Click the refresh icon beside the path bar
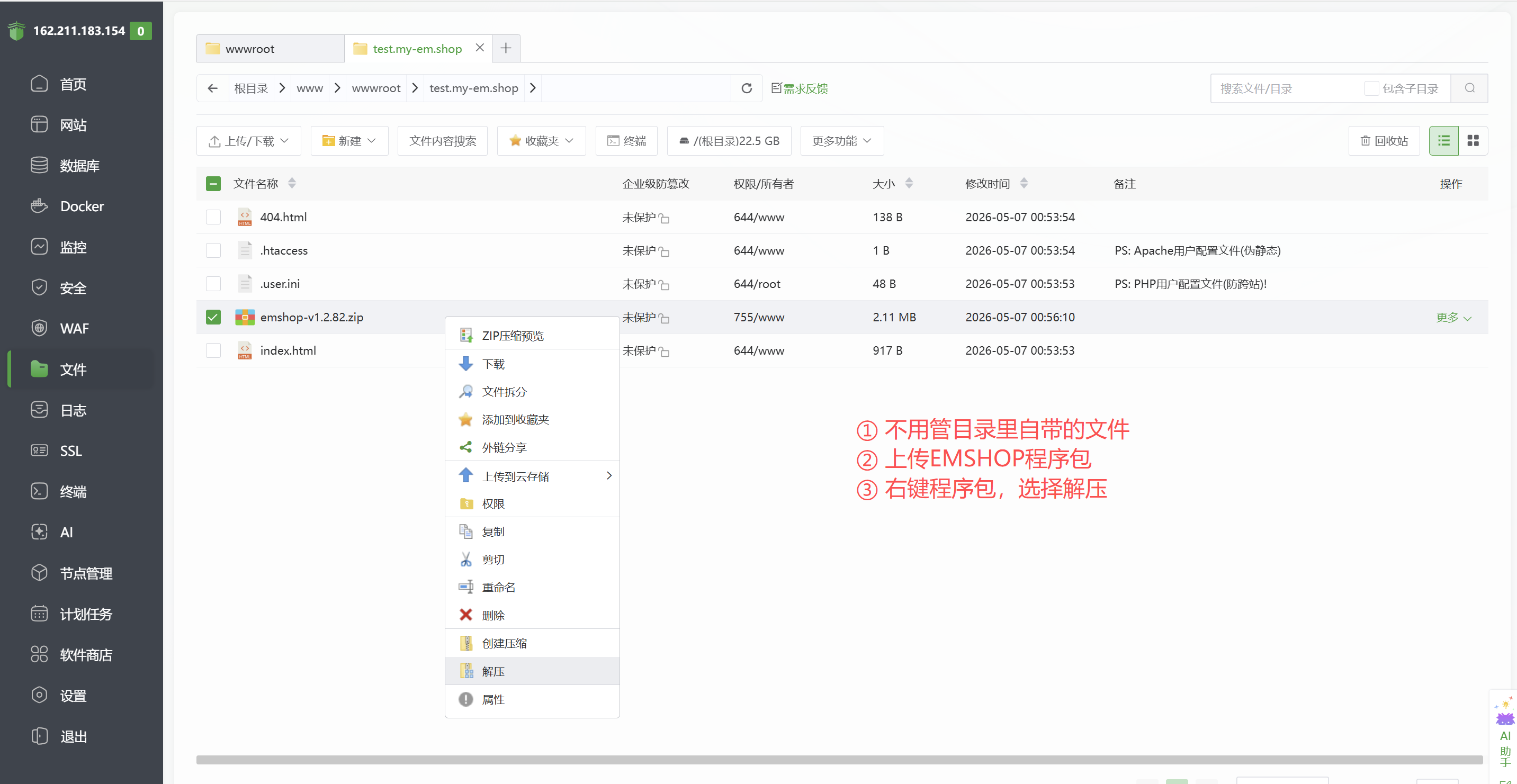1517x784 pixels. [x=747, y=88]
